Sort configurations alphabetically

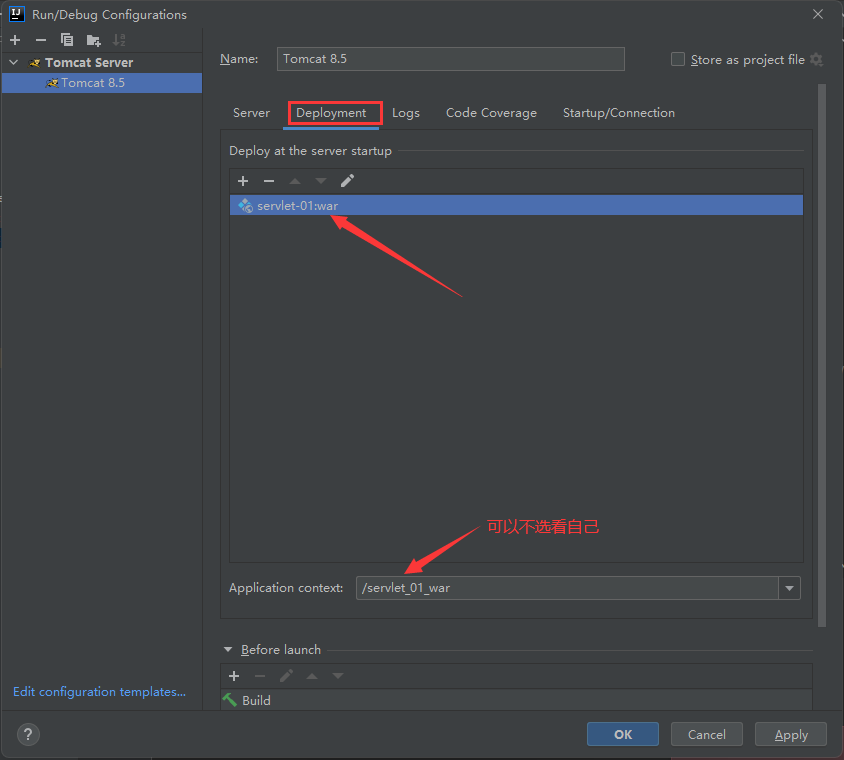(119, 40)
